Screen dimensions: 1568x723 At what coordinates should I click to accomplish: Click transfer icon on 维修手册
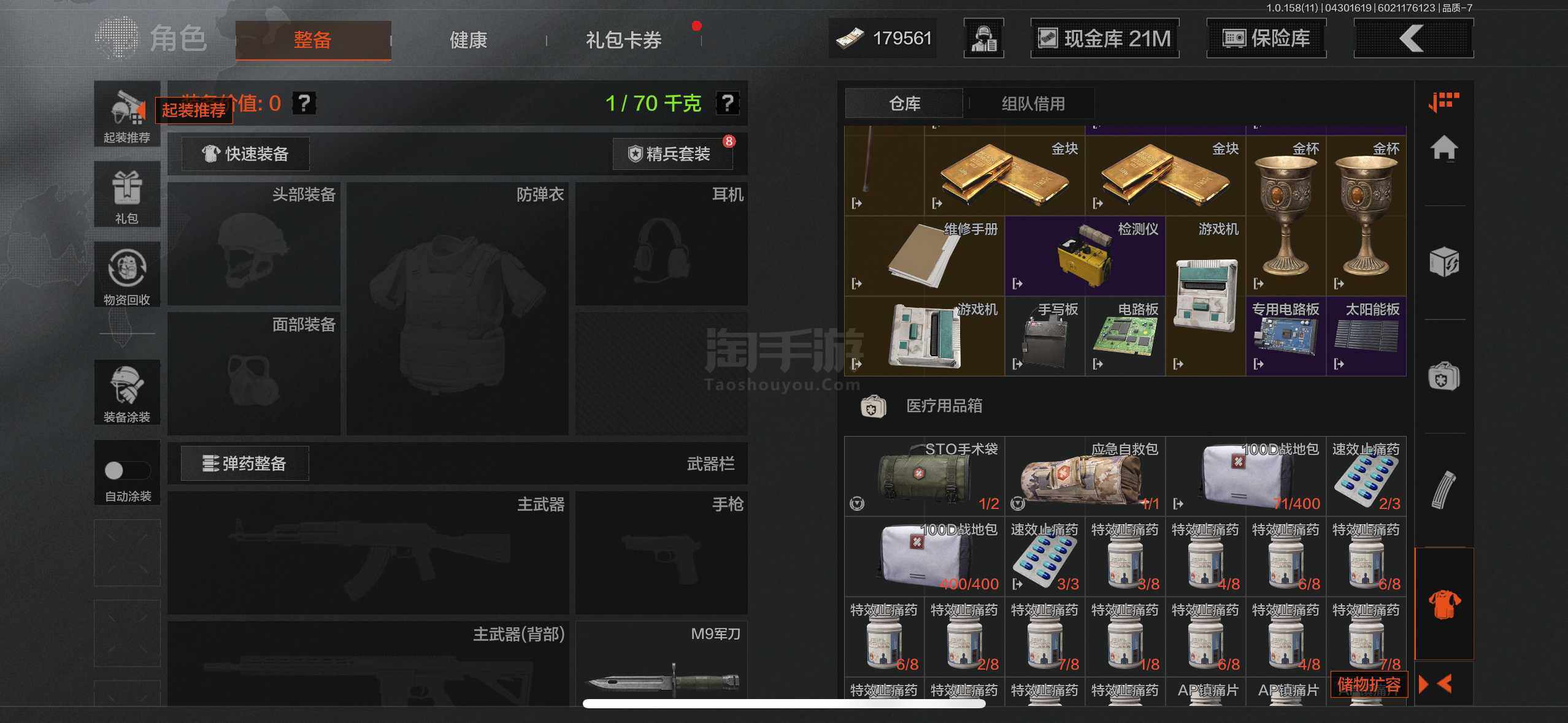pos(857,283)
